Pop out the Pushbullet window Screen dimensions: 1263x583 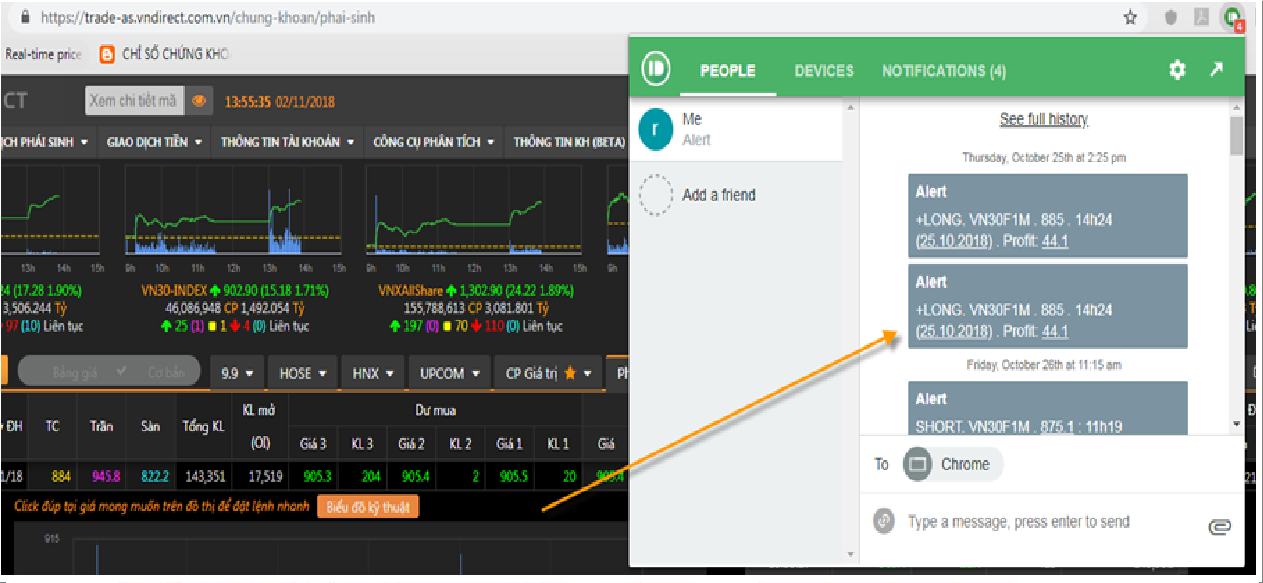(1216, 70)
